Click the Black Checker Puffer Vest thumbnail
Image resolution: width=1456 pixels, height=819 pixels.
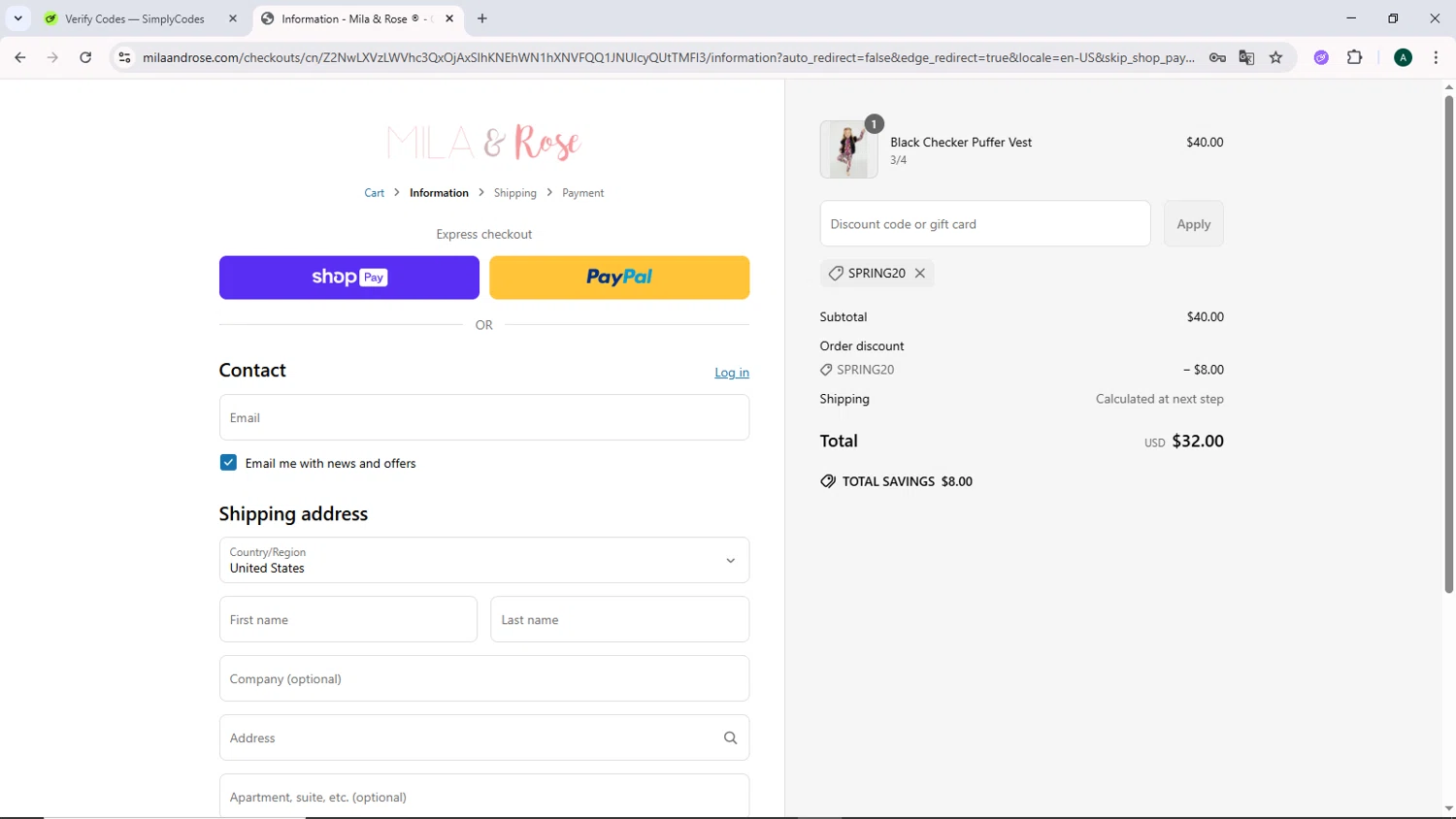[x=848, y=149]
